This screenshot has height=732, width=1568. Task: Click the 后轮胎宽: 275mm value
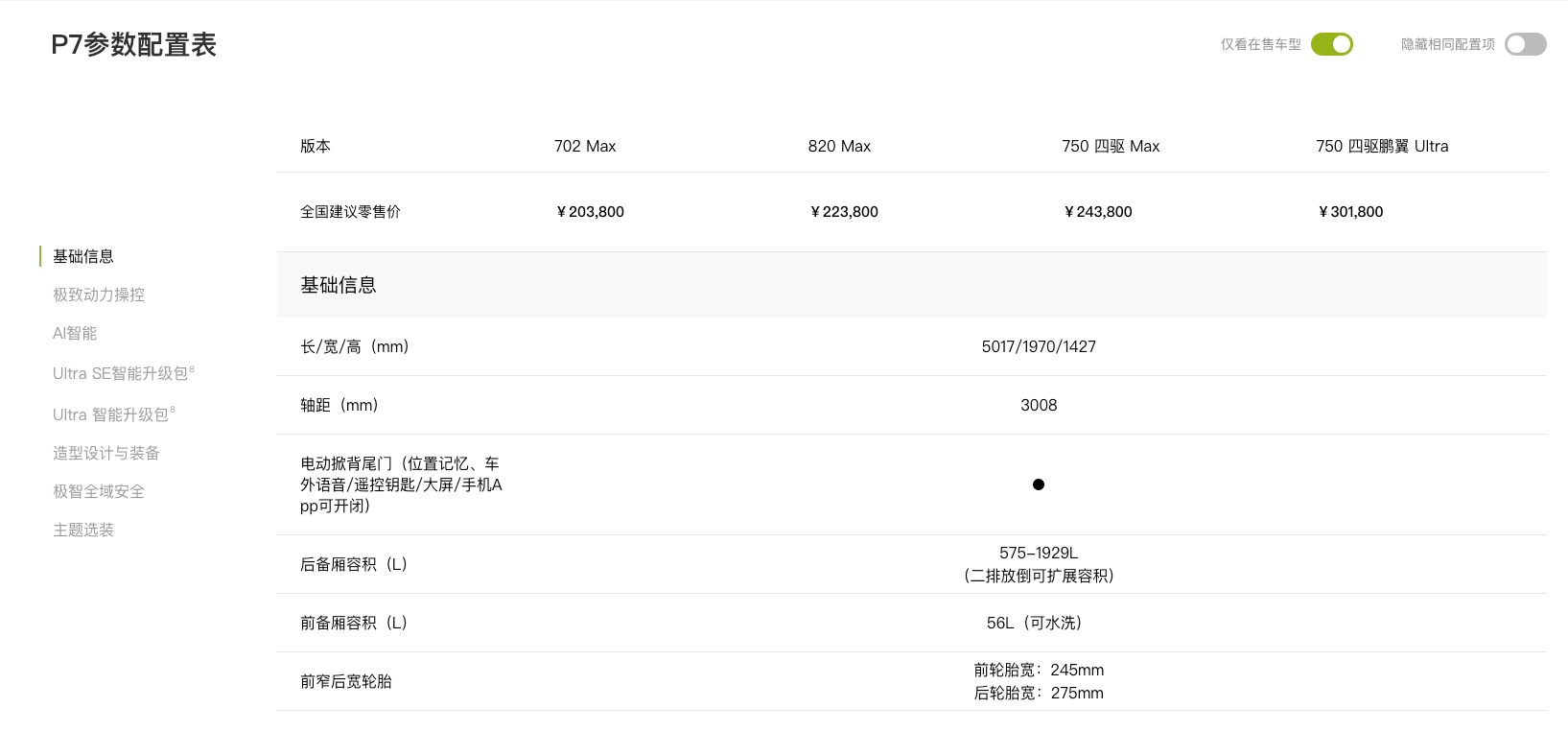(x=1039, y=693)
